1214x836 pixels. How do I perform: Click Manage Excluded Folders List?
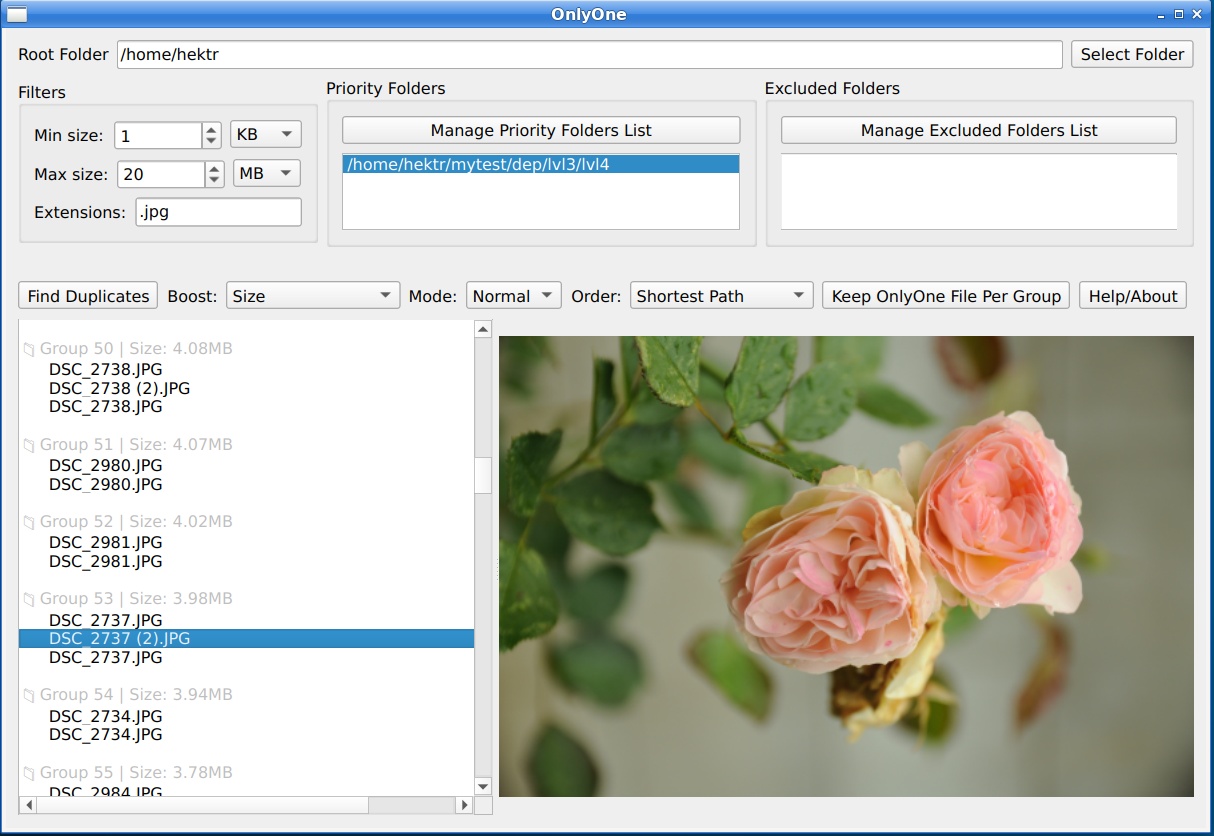pos(977,129)
